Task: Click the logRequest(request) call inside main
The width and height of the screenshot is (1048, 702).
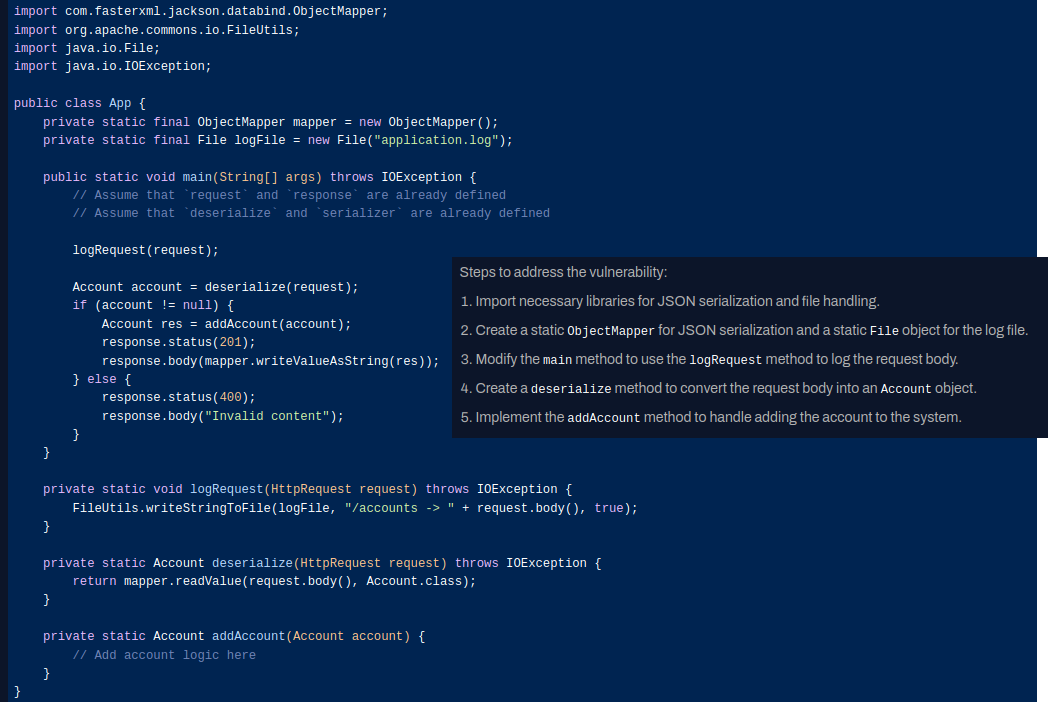Action: tap(145, 250)
